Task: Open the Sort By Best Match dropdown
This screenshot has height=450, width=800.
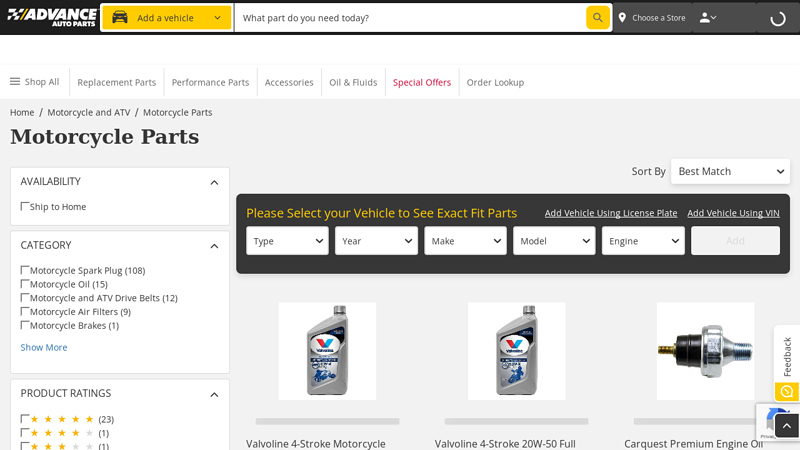Action: [x=730, y=171]
